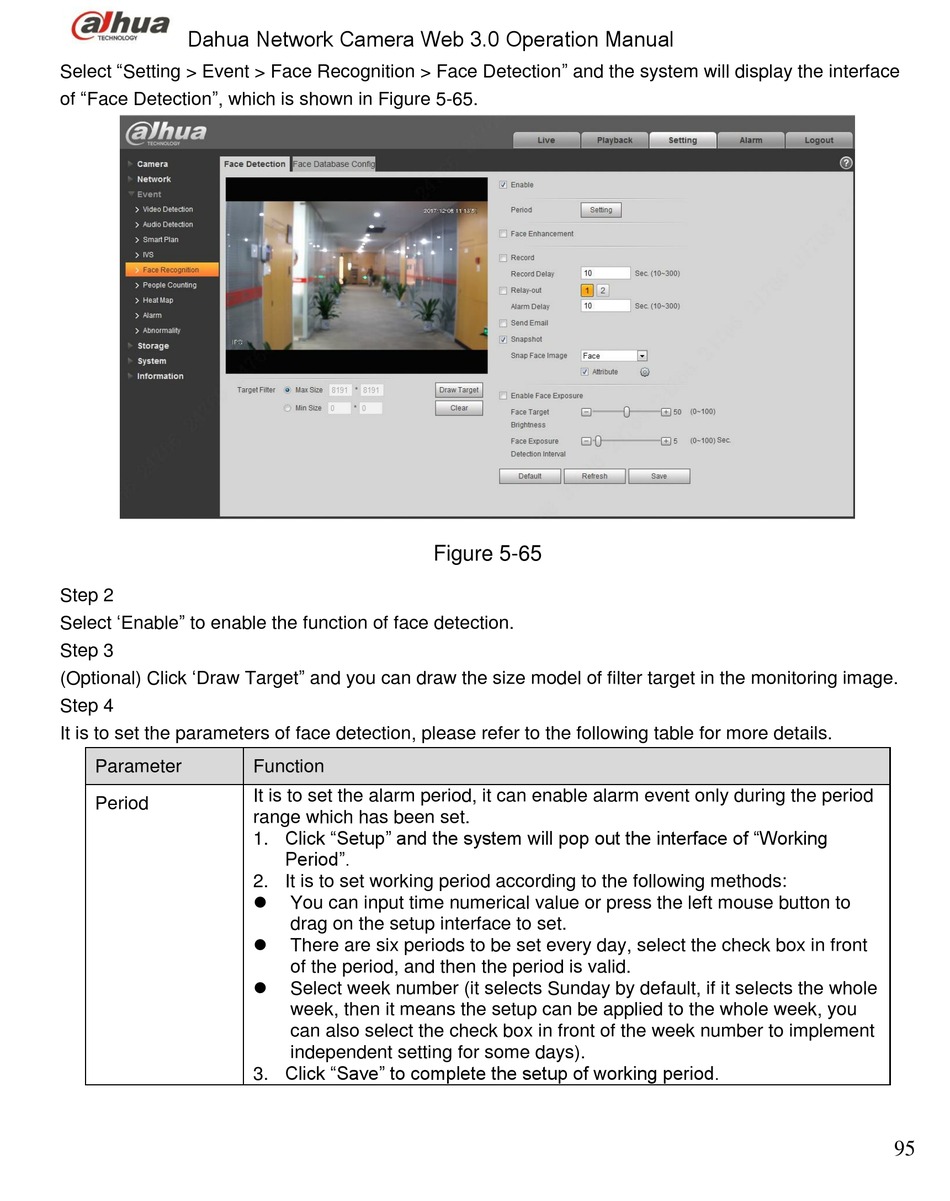Uncheck the Attribute checkbox

tap(585, 372)
